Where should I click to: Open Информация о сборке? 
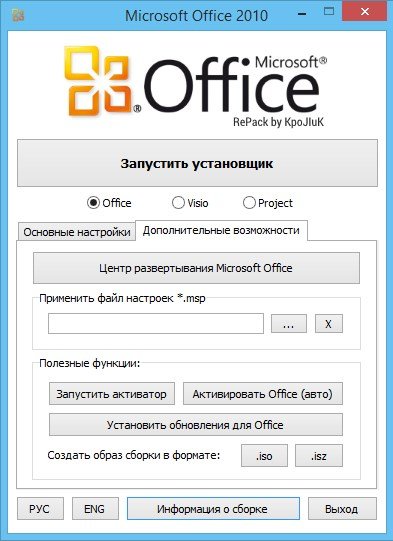tap(213, 509)
